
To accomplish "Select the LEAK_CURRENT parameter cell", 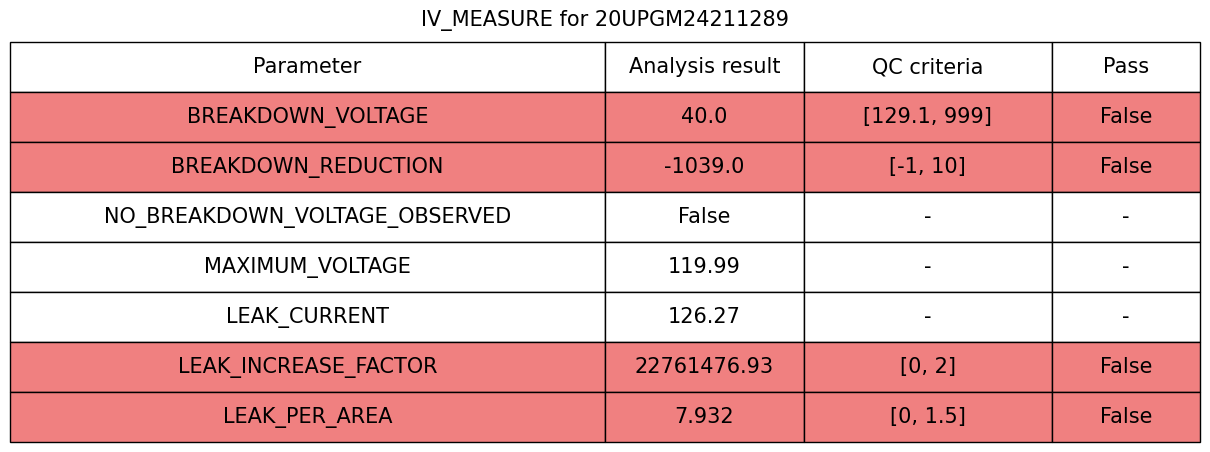I will [307, 317].
